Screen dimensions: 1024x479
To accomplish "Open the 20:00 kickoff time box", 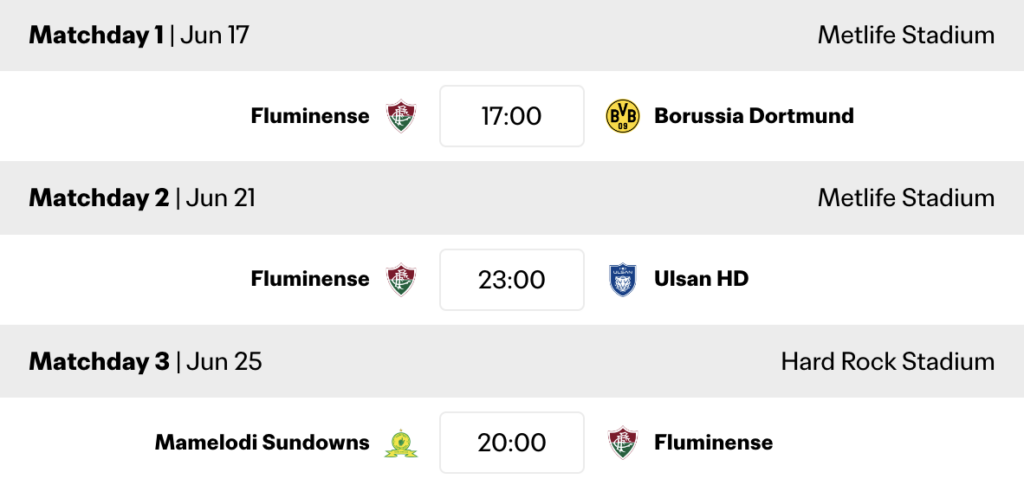I will point(512,443).
